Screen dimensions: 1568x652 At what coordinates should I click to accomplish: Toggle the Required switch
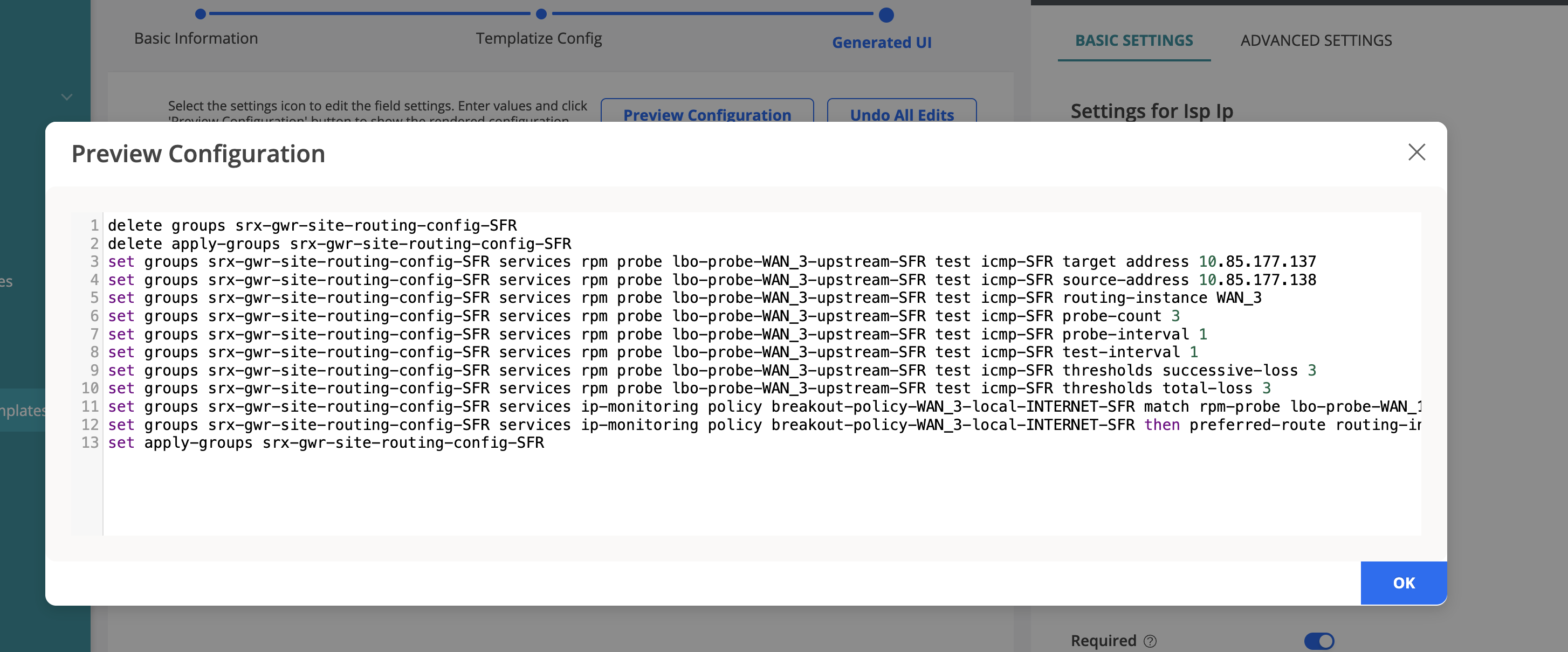(x=1319, y=641)
